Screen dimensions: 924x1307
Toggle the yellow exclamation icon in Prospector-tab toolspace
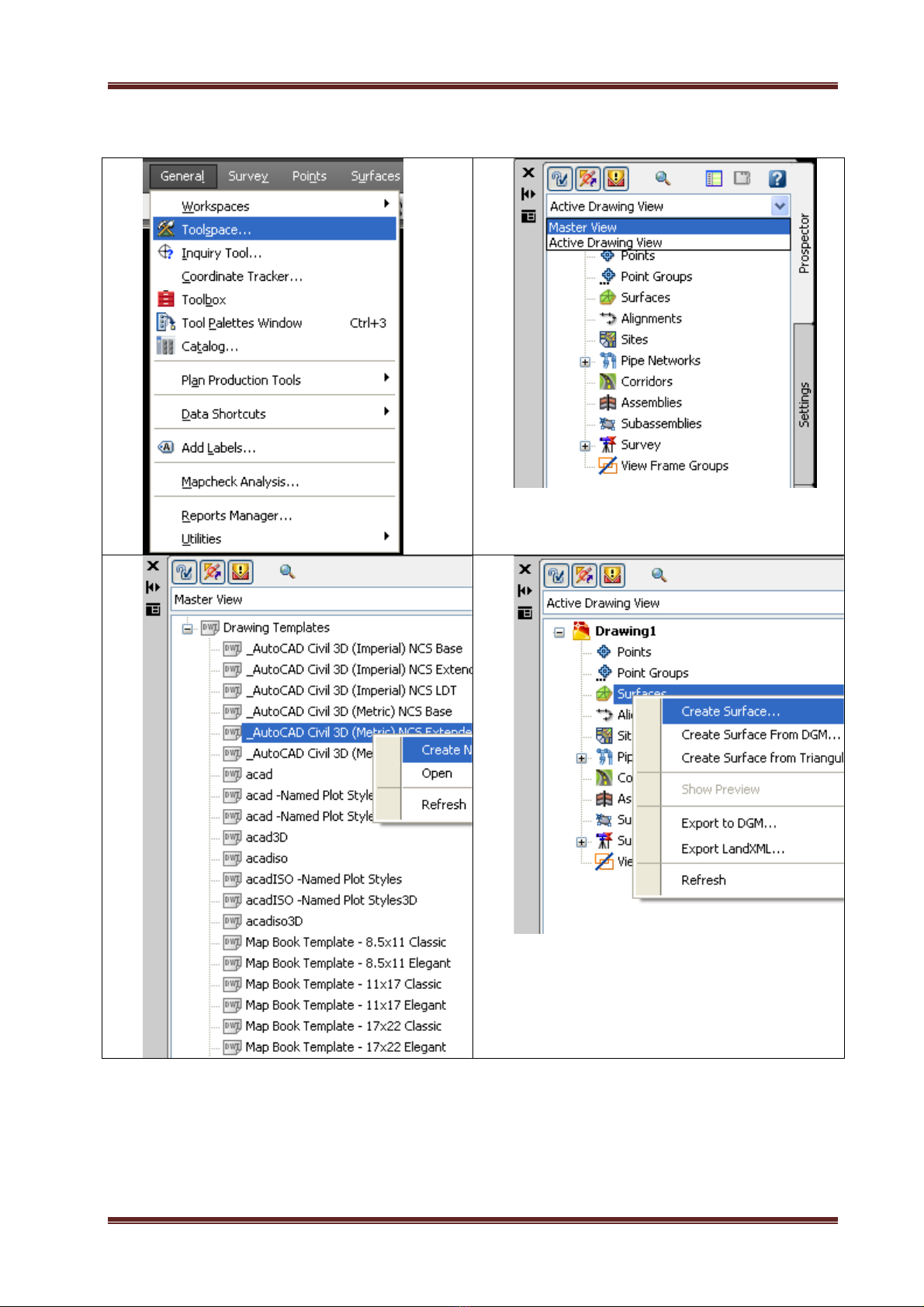pos(616,179)
